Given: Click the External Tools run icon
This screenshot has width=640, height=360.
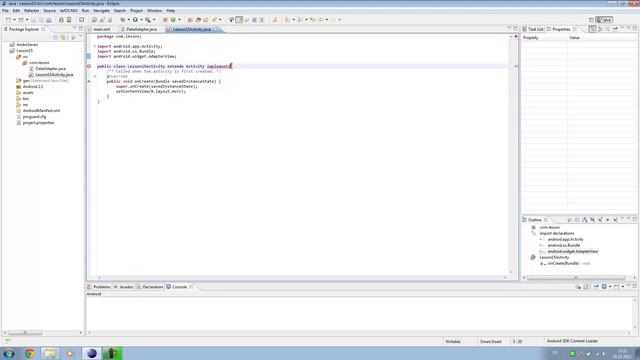Looking at the screenshot, I should click(148, 20).
